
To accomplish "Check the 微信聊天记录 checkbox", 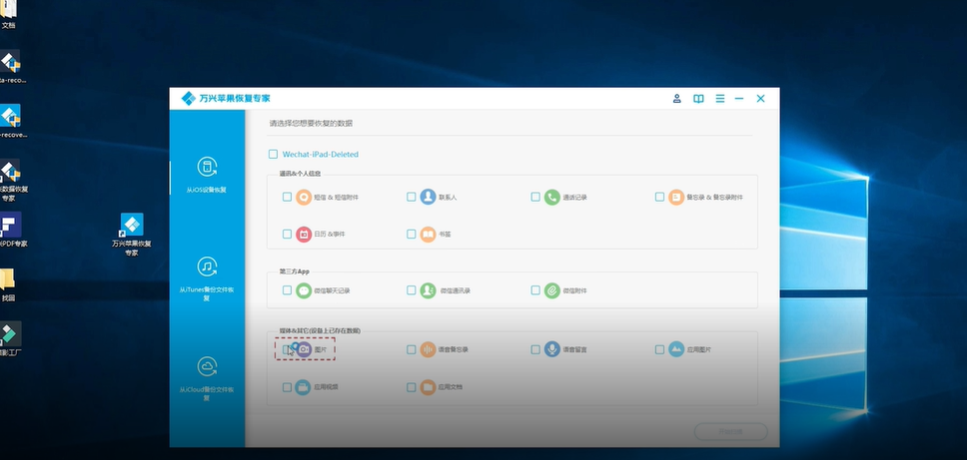I will (x=287, y=290).
